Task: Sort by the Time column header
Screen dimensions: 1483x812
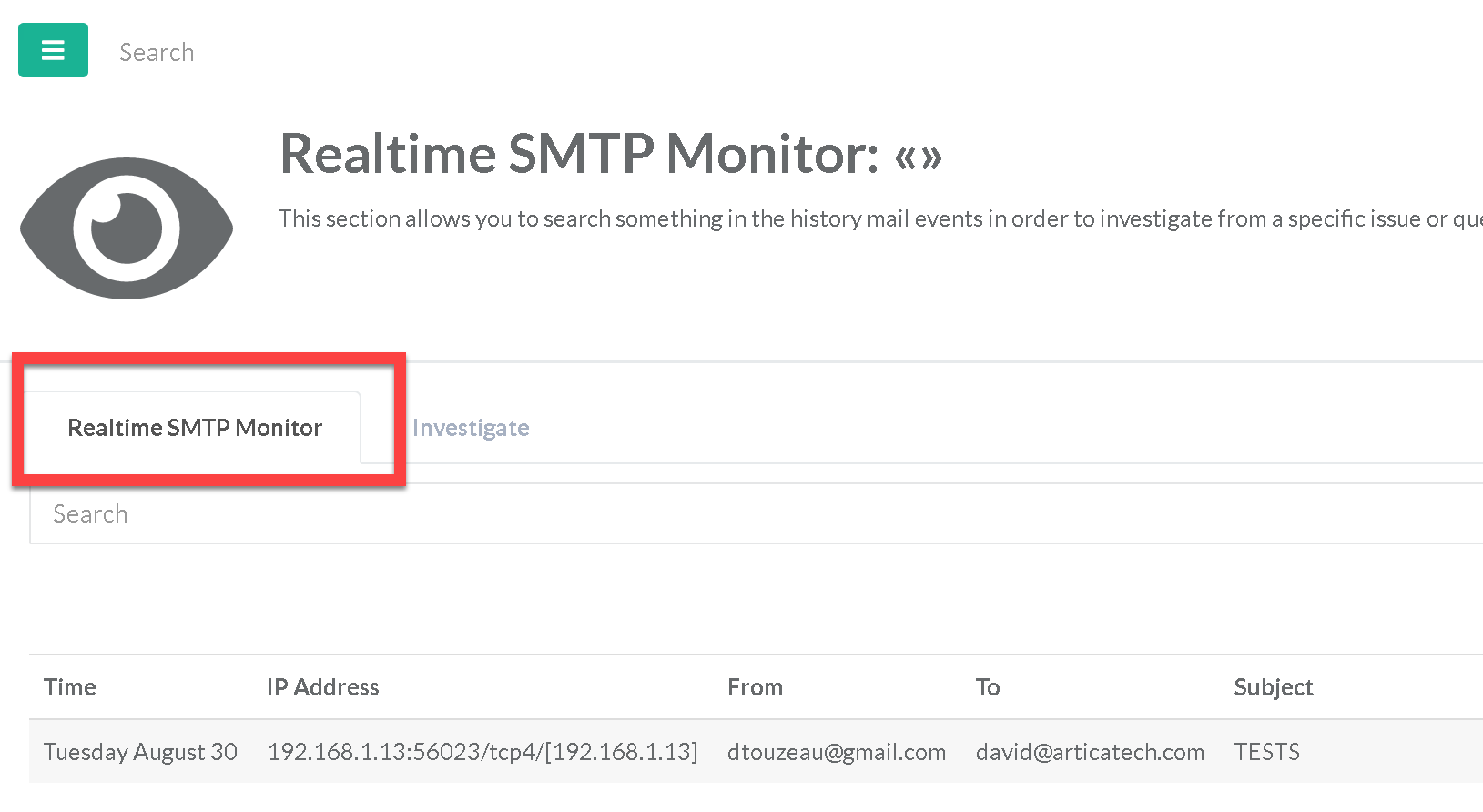Action: (70, 687)
